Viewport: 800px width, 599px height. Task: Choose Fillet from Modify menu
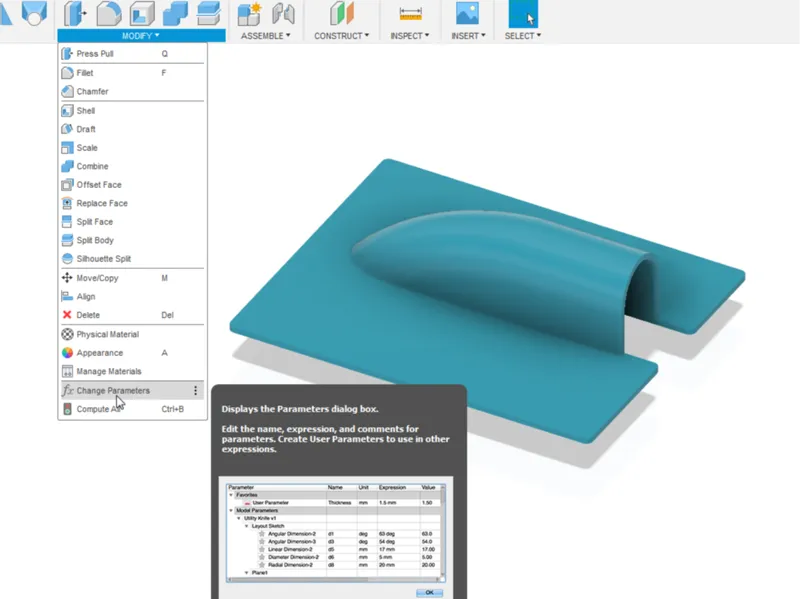pyautogui.click(x=132, y=73)
